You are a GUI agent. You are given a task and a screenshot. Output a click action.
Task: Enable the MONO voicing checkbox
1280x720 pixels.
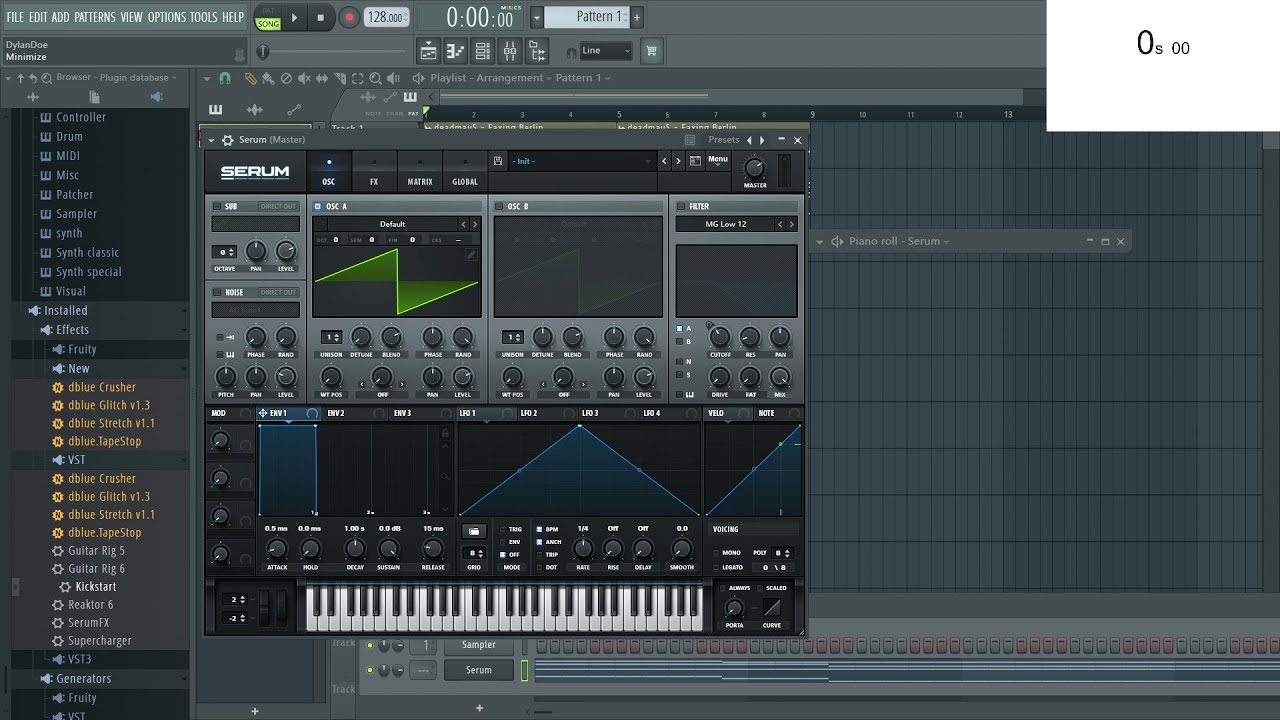tap(716, 553)
